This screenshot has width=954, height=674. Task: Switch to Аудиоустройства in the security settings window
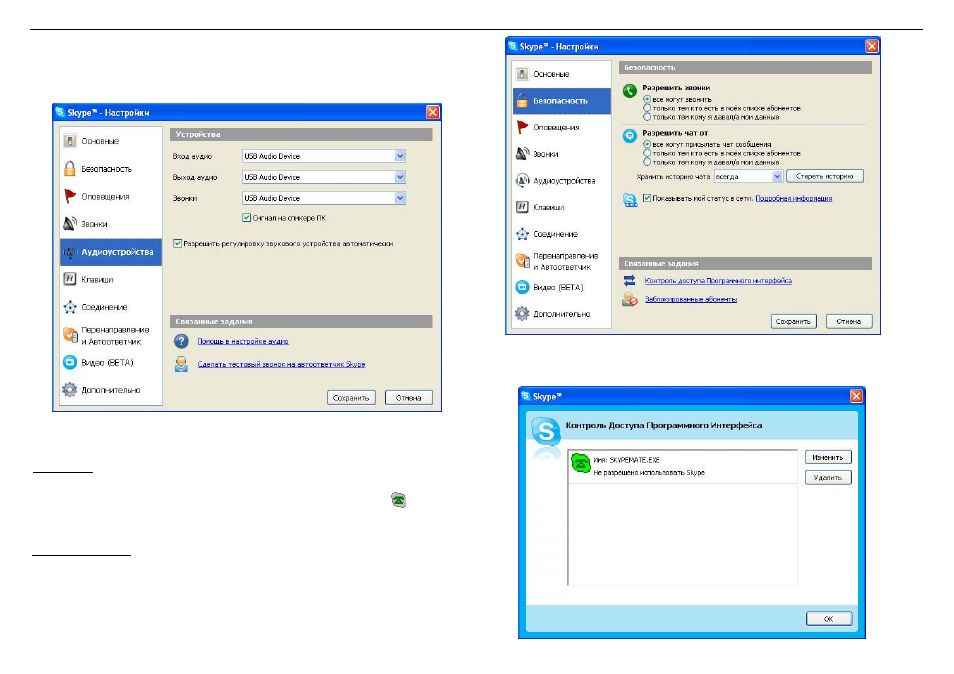[x=561, y=181]
